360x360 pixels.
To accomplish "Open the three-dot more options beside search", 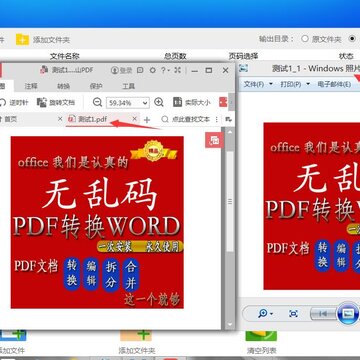I will point(217,119).
